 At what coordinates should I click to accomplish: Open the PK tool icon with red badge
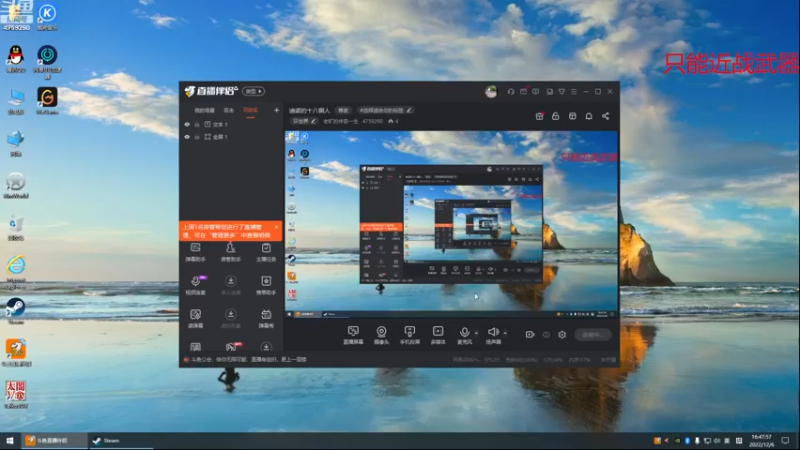point(232,347)
